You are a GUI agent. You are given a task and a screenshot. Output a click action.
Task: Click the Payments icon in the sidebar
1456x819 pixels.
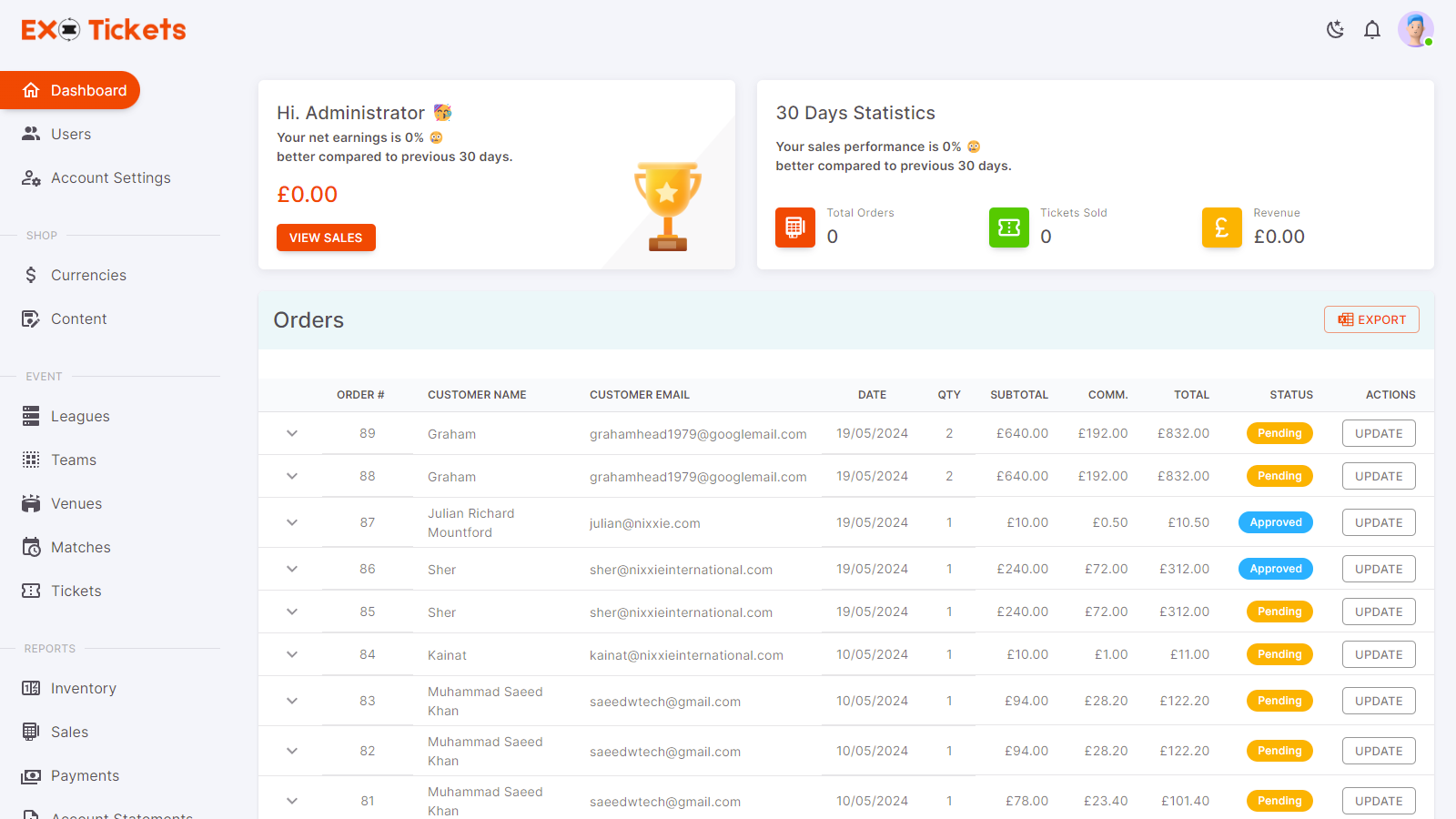[x=30, y=775]
